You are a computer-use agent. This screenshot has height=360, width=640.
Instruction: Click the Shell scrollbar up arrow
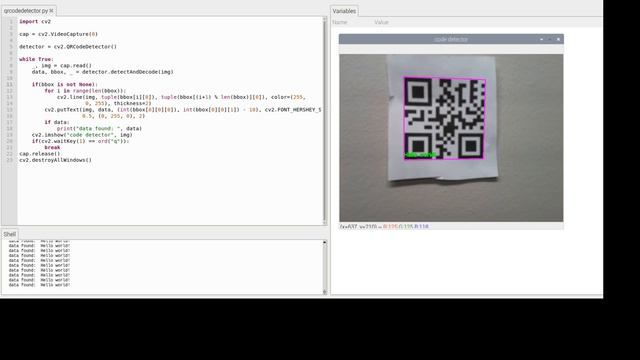point(325,242)
